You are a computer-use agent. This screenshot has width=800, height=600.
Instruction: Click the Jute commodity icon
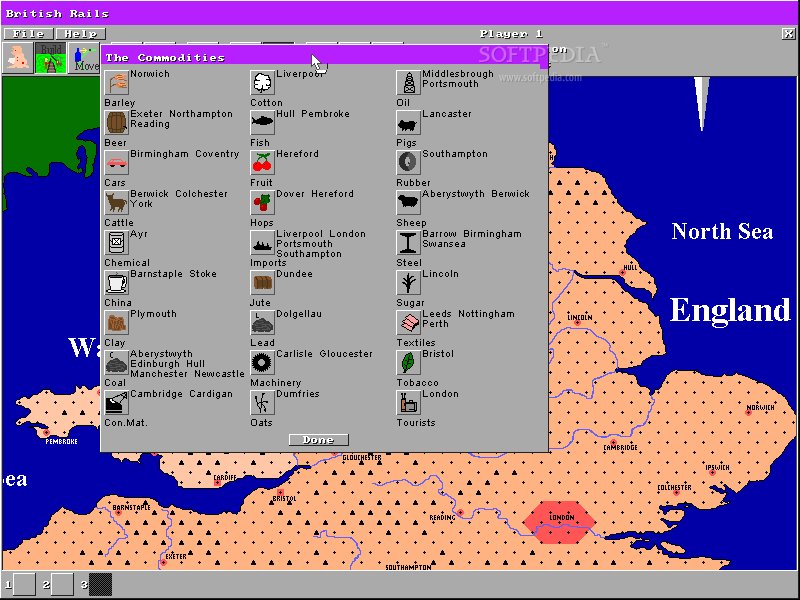[263, 283]
